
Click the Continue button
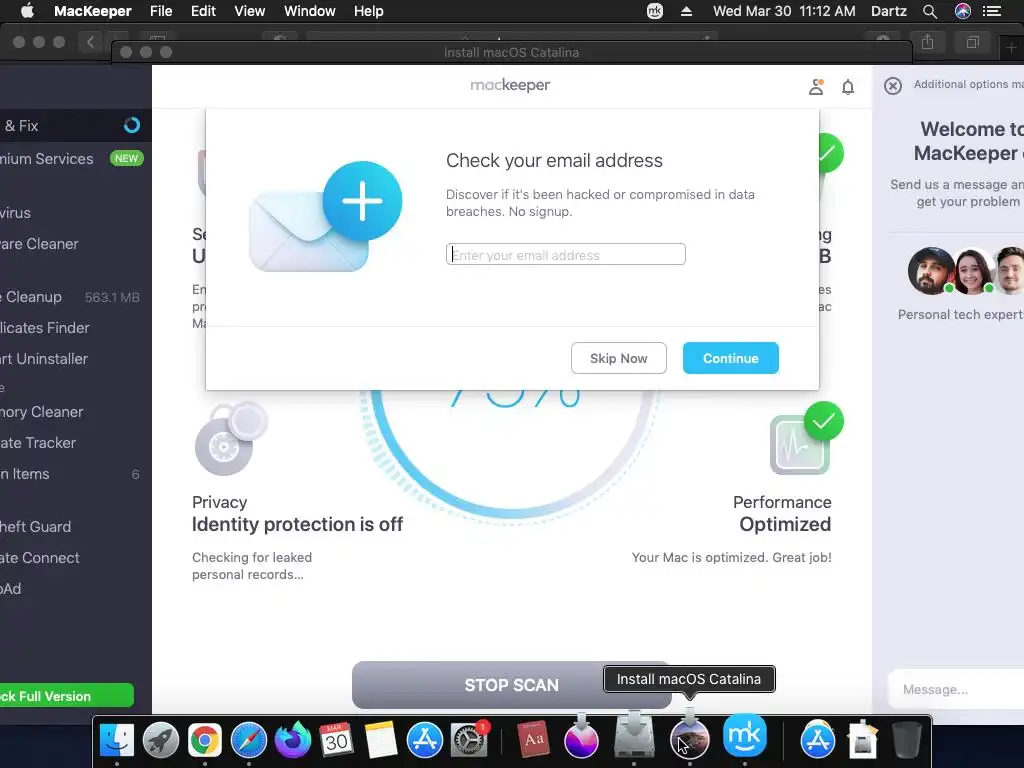click(x=731, y=358)
